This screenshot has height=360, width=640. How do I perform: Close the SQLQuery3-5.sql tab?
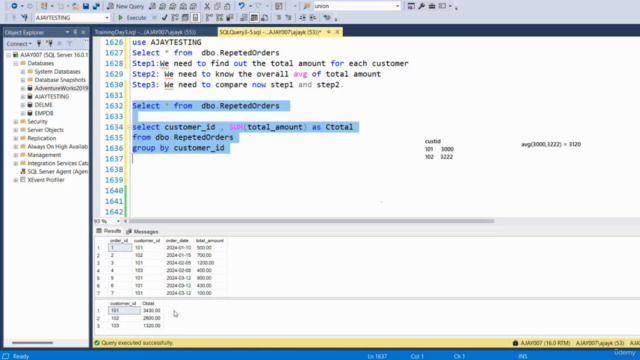tap(337, 32)
